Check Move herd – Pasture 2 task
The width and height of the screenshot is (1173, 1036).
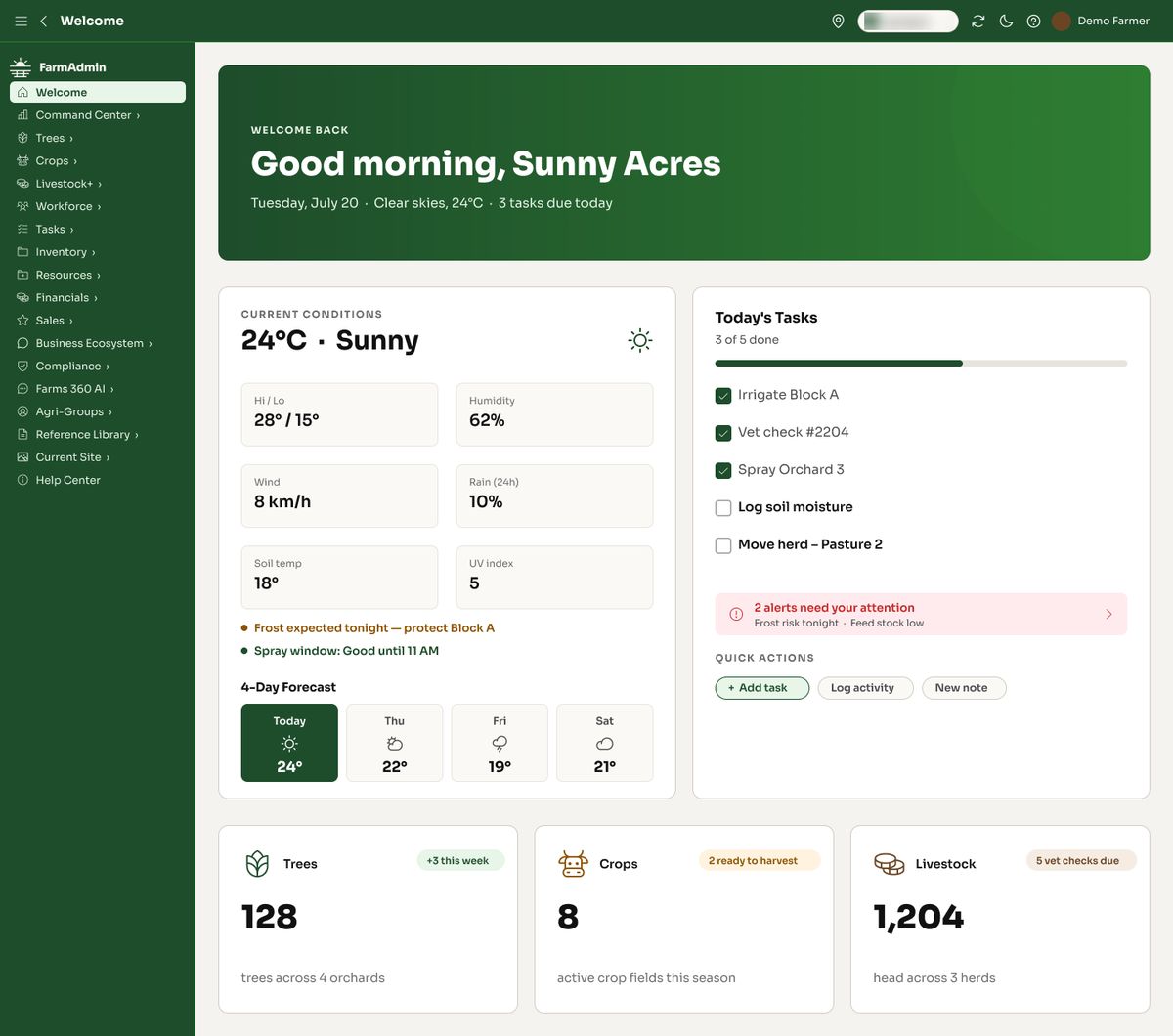pyautogui.click(x=723, y=545)
